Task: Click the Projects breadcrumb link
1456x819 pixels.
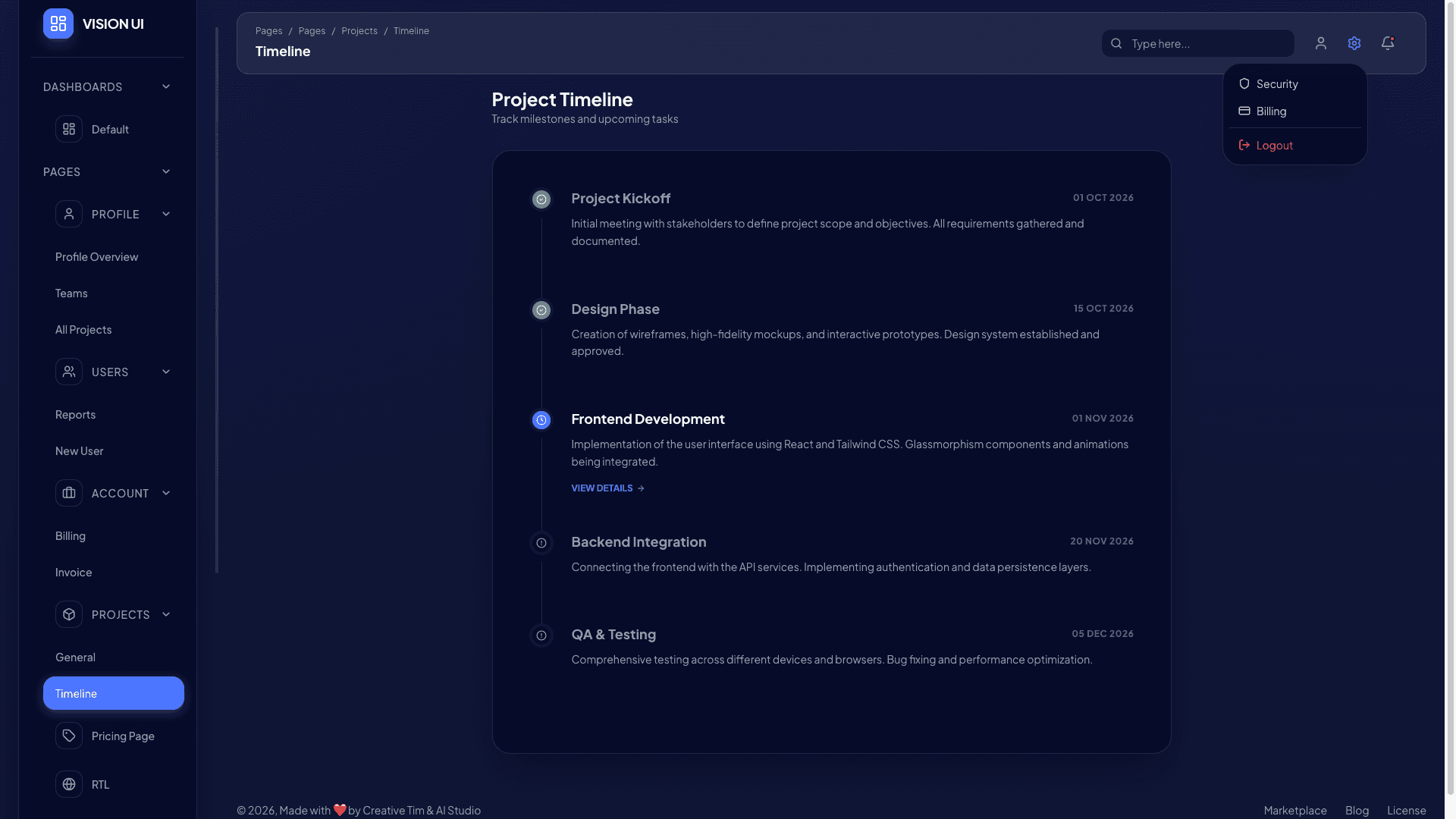Action: click(x=359, y=30)
